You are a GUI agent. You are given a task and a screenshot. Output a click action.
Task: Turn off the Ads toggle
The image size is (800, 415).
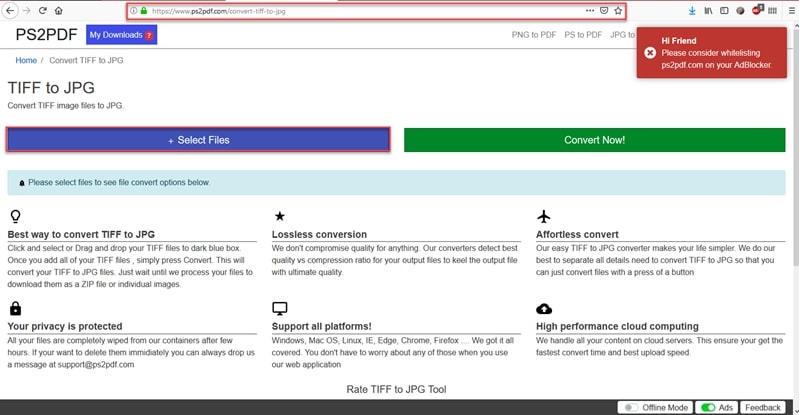click(708, 407)
